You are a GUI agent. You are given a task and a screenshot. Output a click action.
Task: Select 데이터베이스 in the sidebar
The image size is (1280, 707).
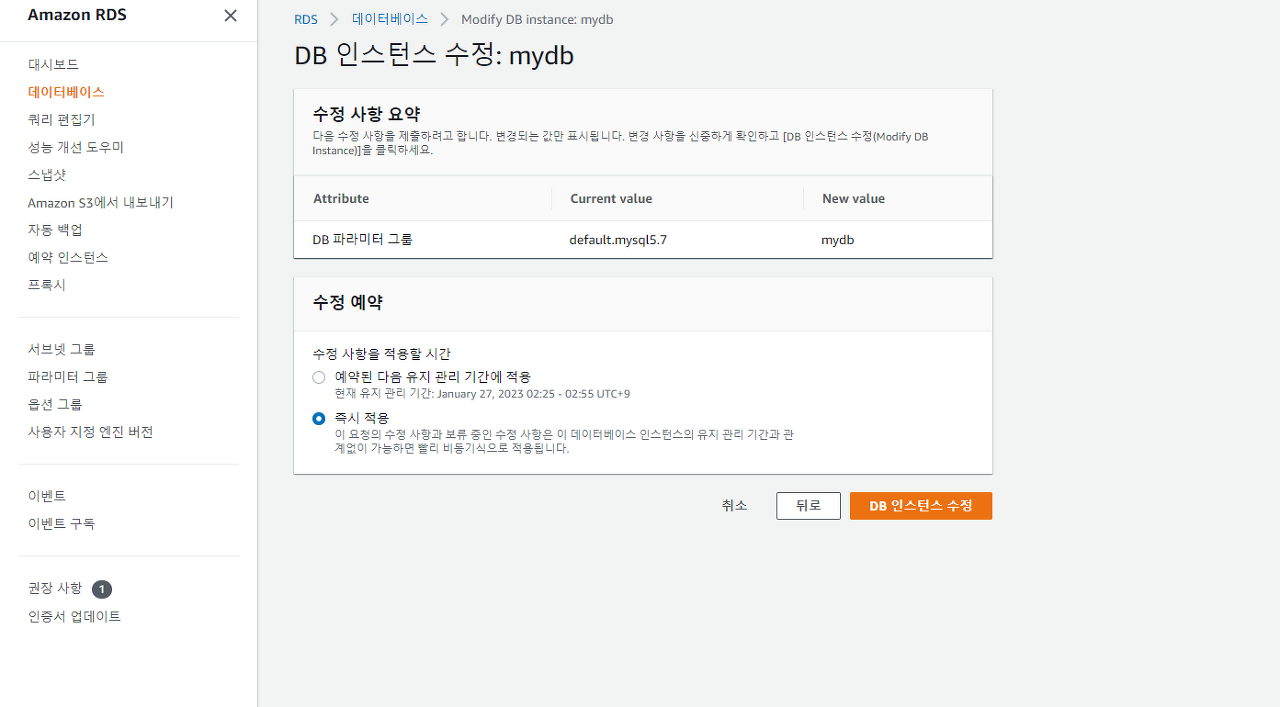(66, 92)
